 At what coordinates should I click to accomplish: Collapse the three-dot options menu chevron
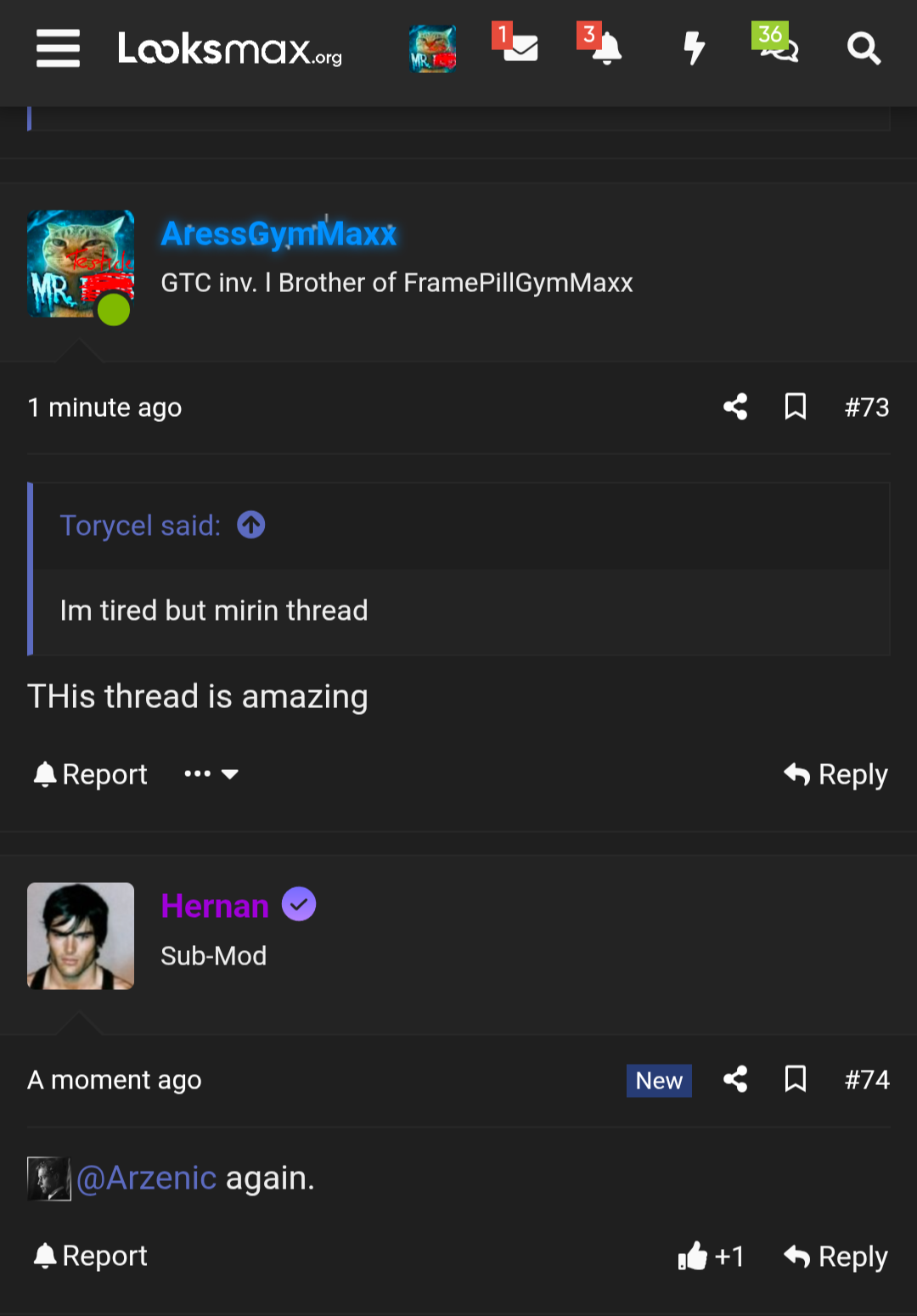point(230,774)
